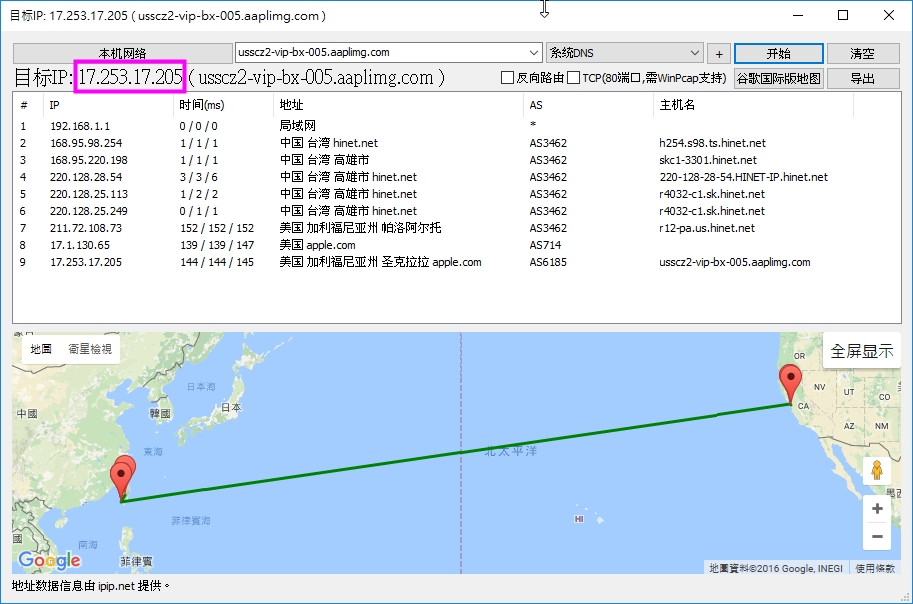The image size is (913, 604).
Task: Sort by the IP column header
Action: [x=108, y=105]
